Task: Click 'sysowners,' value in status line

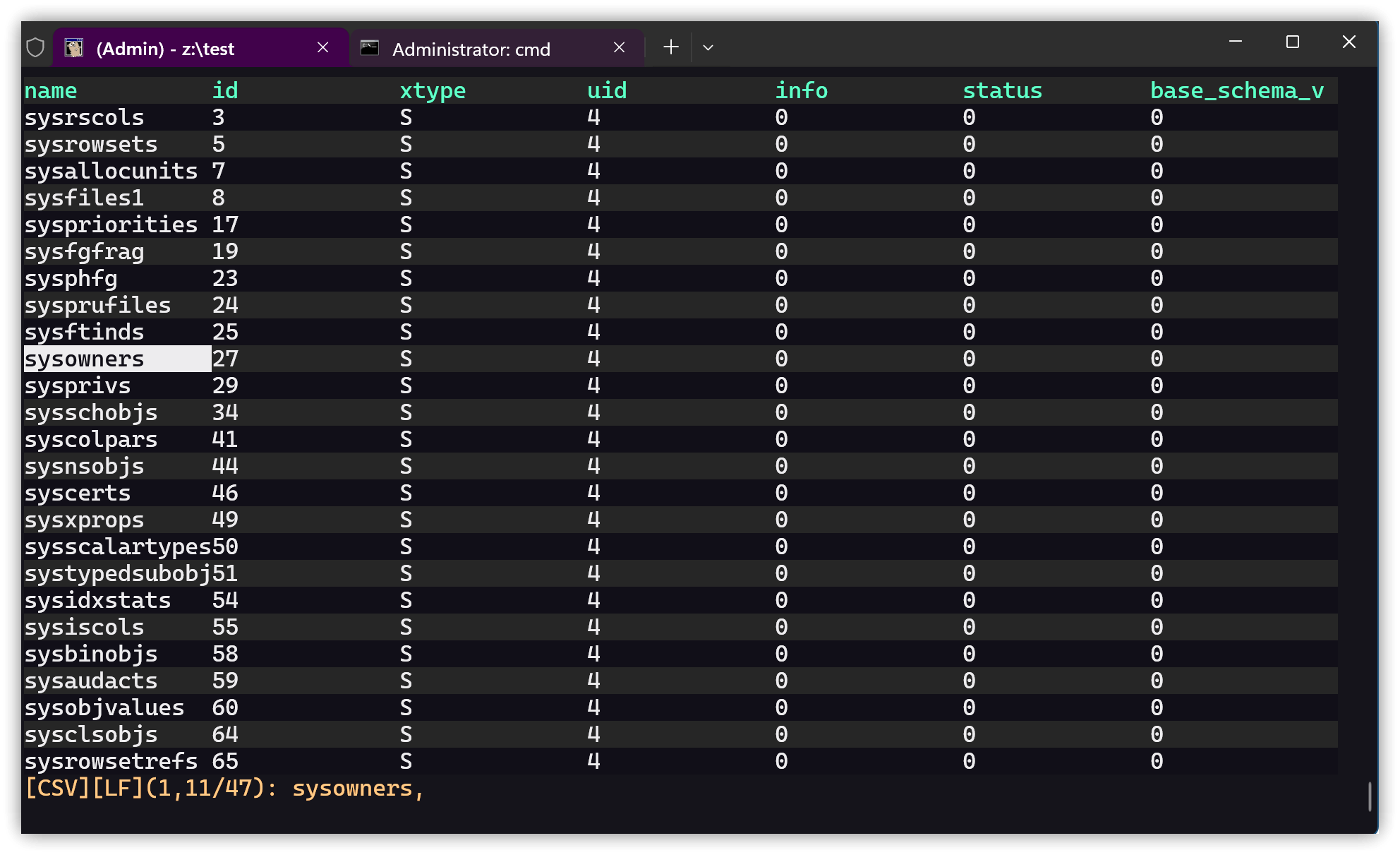Action: [x=358, y=788]
